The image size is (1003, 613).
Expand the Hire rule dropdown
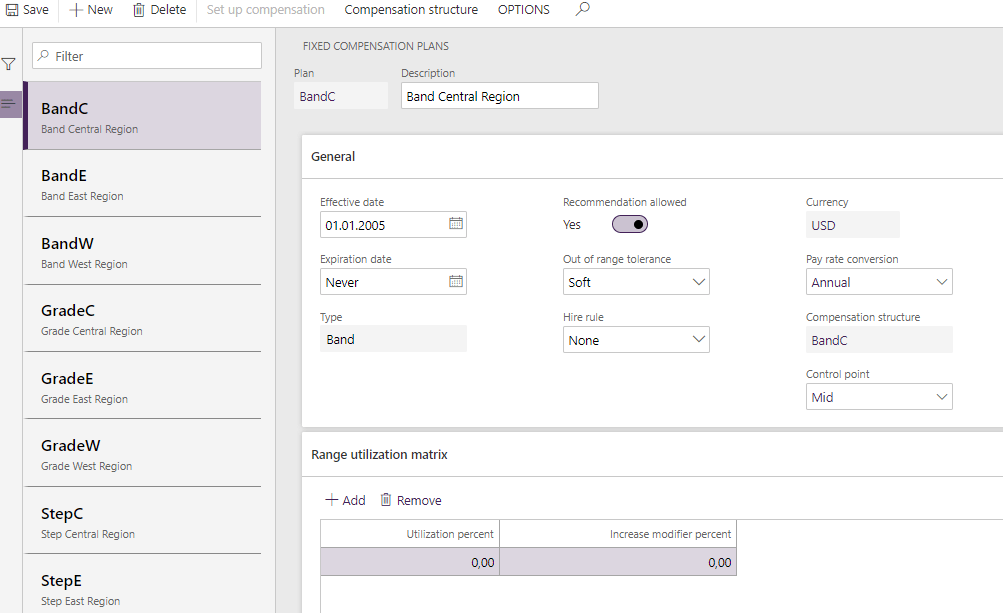[699, 340]
